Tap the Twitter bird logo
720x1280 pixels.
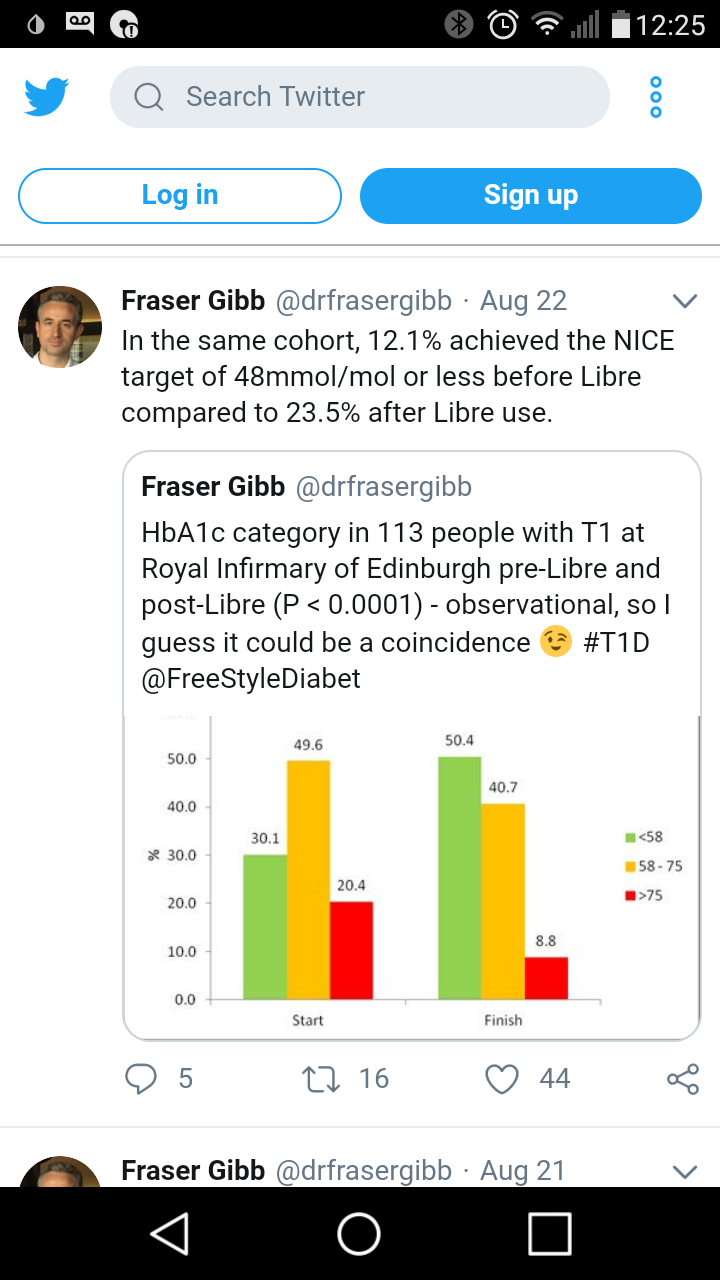(x=47, y=98)
